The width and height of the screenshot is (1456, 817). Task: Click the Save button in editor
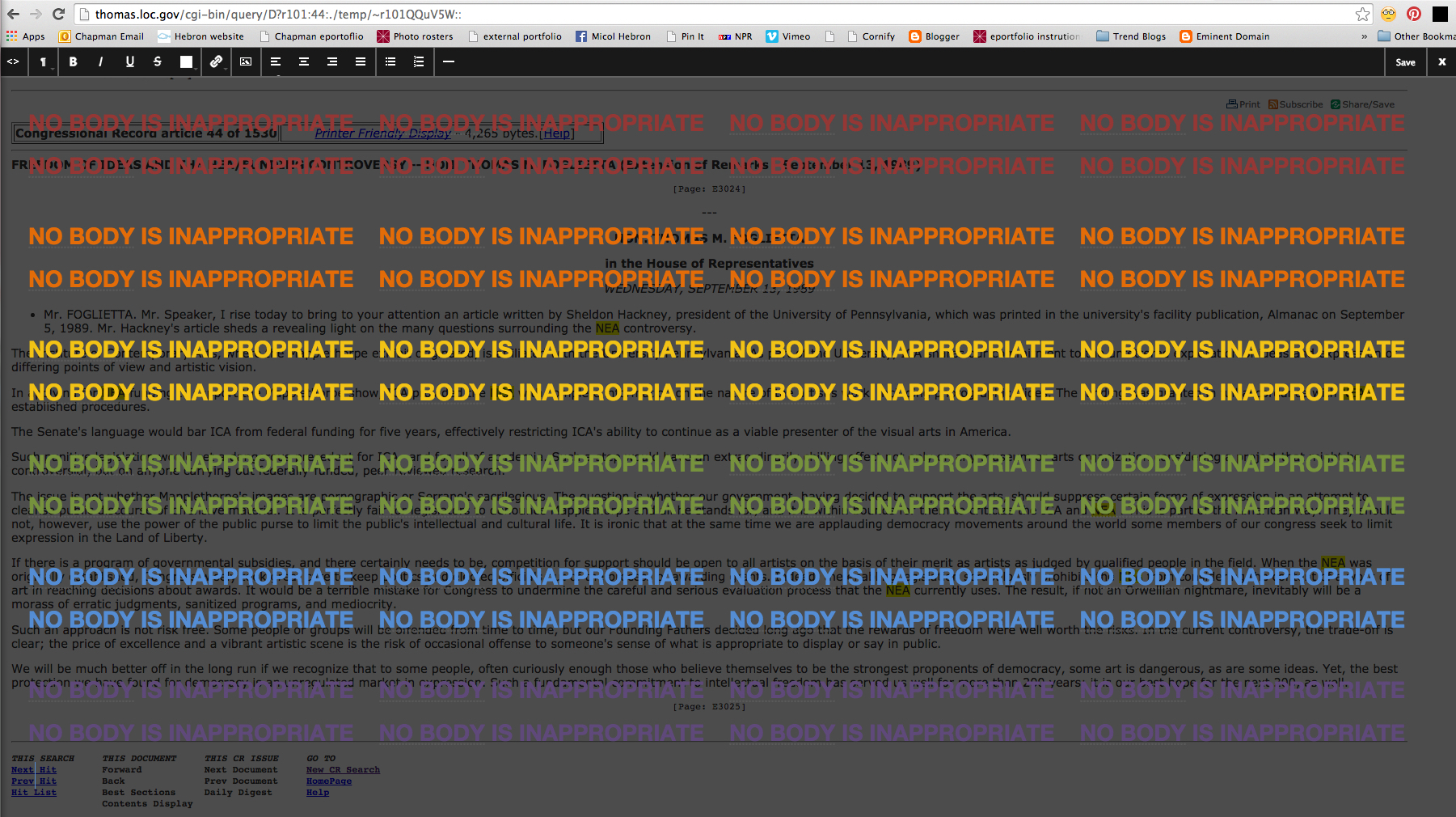[x=1405, y=62]
